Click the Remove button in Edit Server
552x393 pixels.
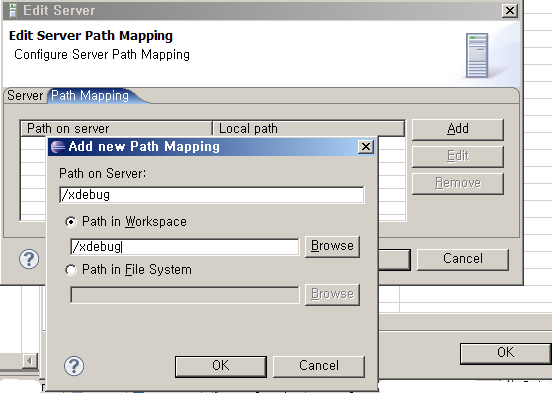tap(458, 183)
